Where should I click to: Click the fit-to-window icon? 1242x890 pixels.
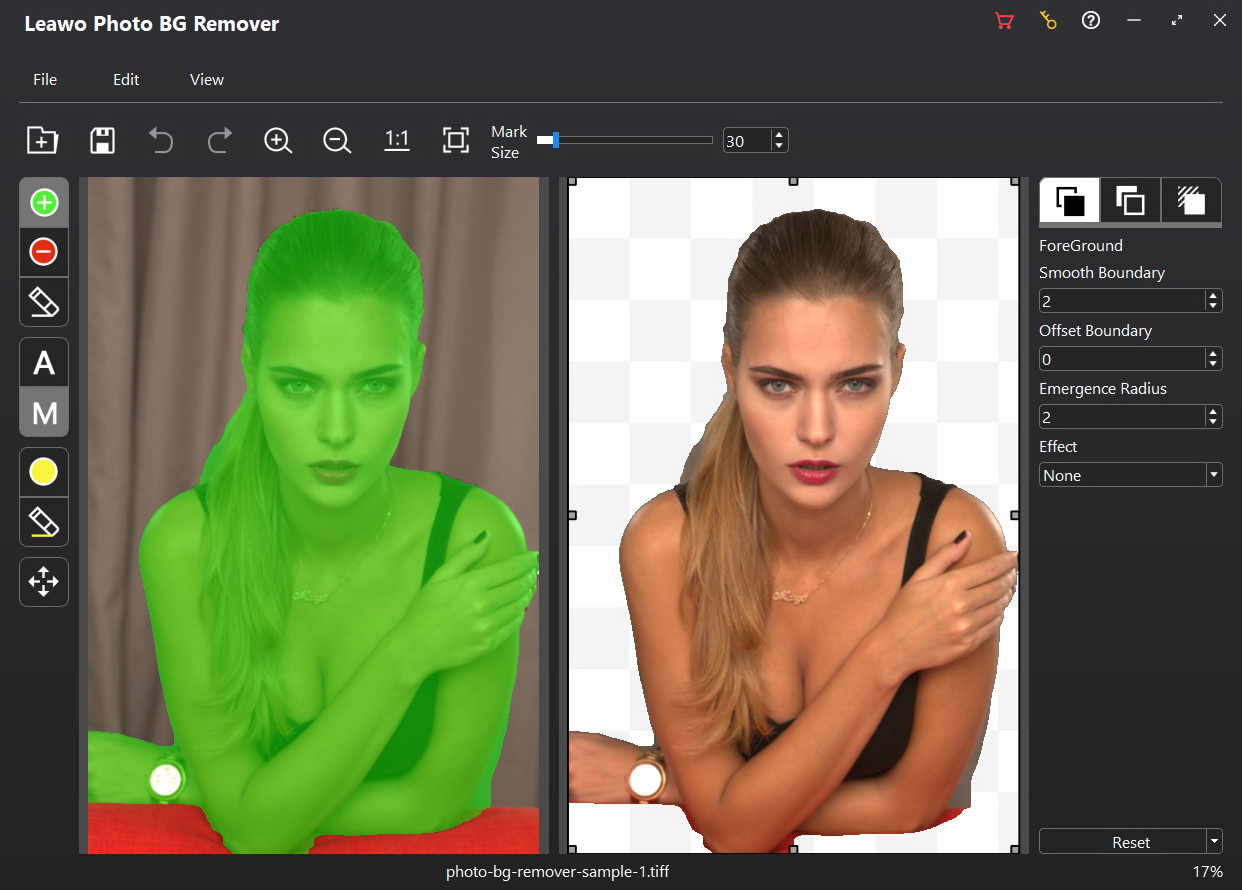pos(456,140)
